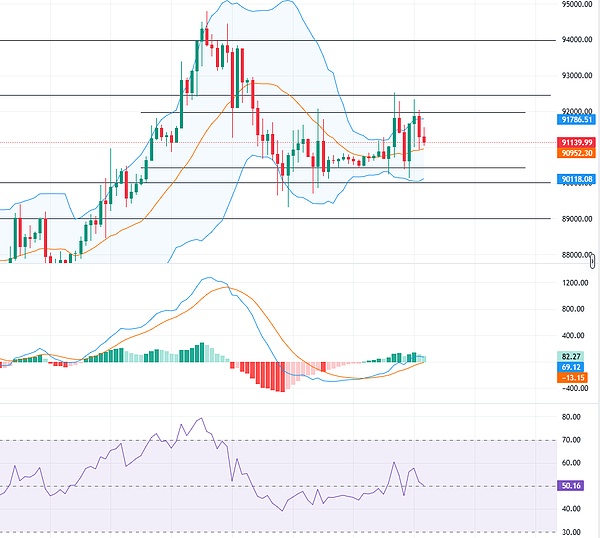Click the highest peak of the RSI line
Viewport: 600px width, 538px height.
pos(200,419)
